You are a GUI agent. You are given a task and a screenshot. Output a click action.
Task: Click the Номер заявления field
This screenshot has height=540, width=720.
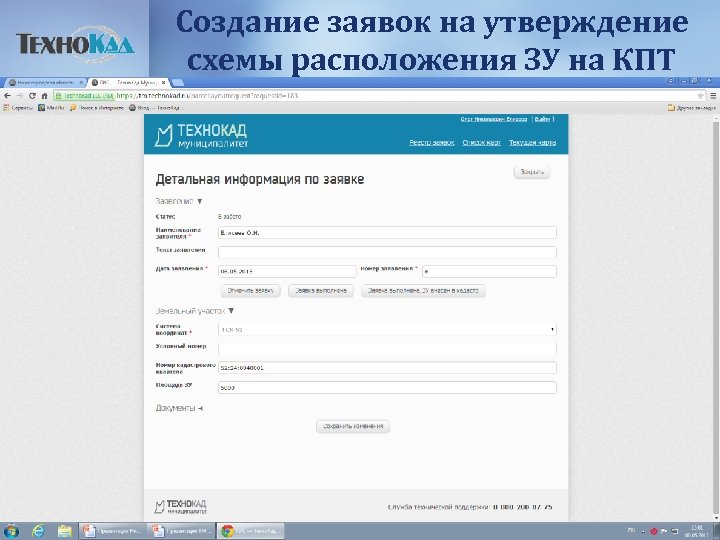tap(489, 271)
